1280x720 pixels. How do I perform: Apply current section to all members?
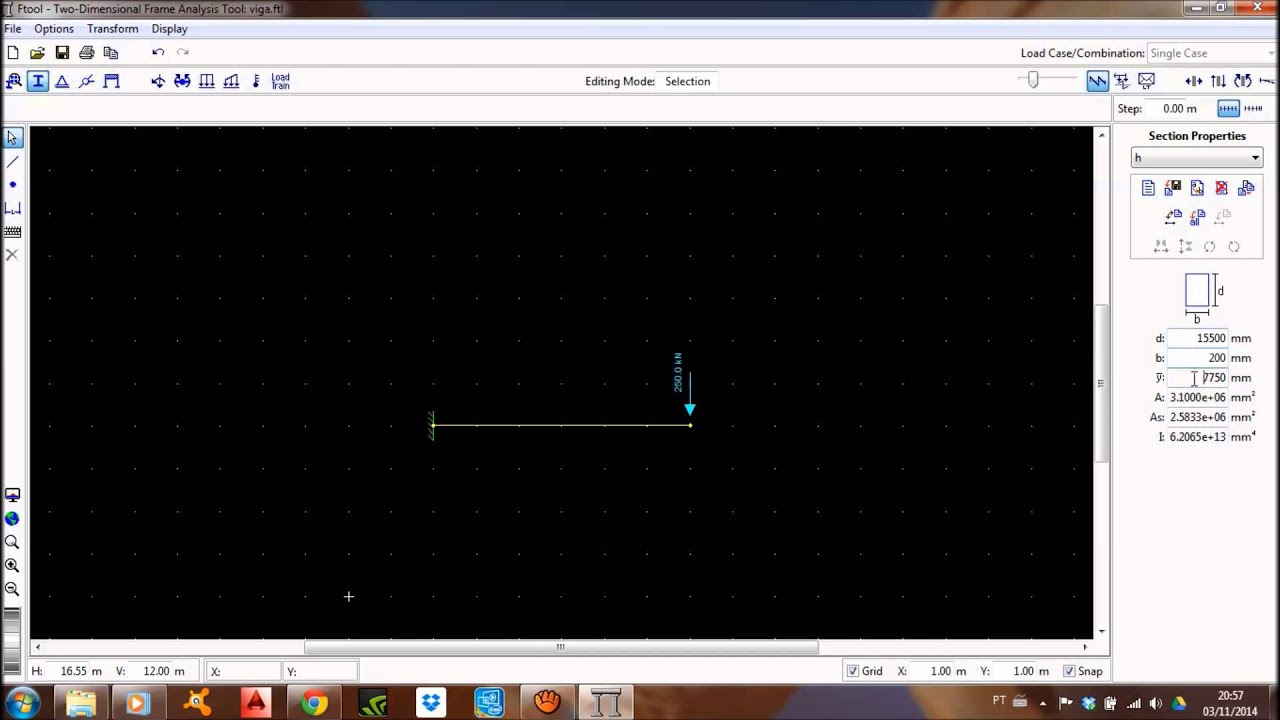(x=1197, y=216)
